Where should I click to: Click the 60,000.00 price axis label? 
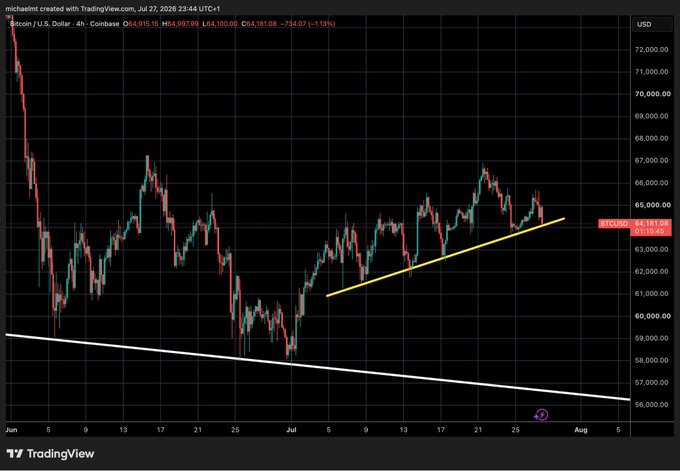(653, 316)
